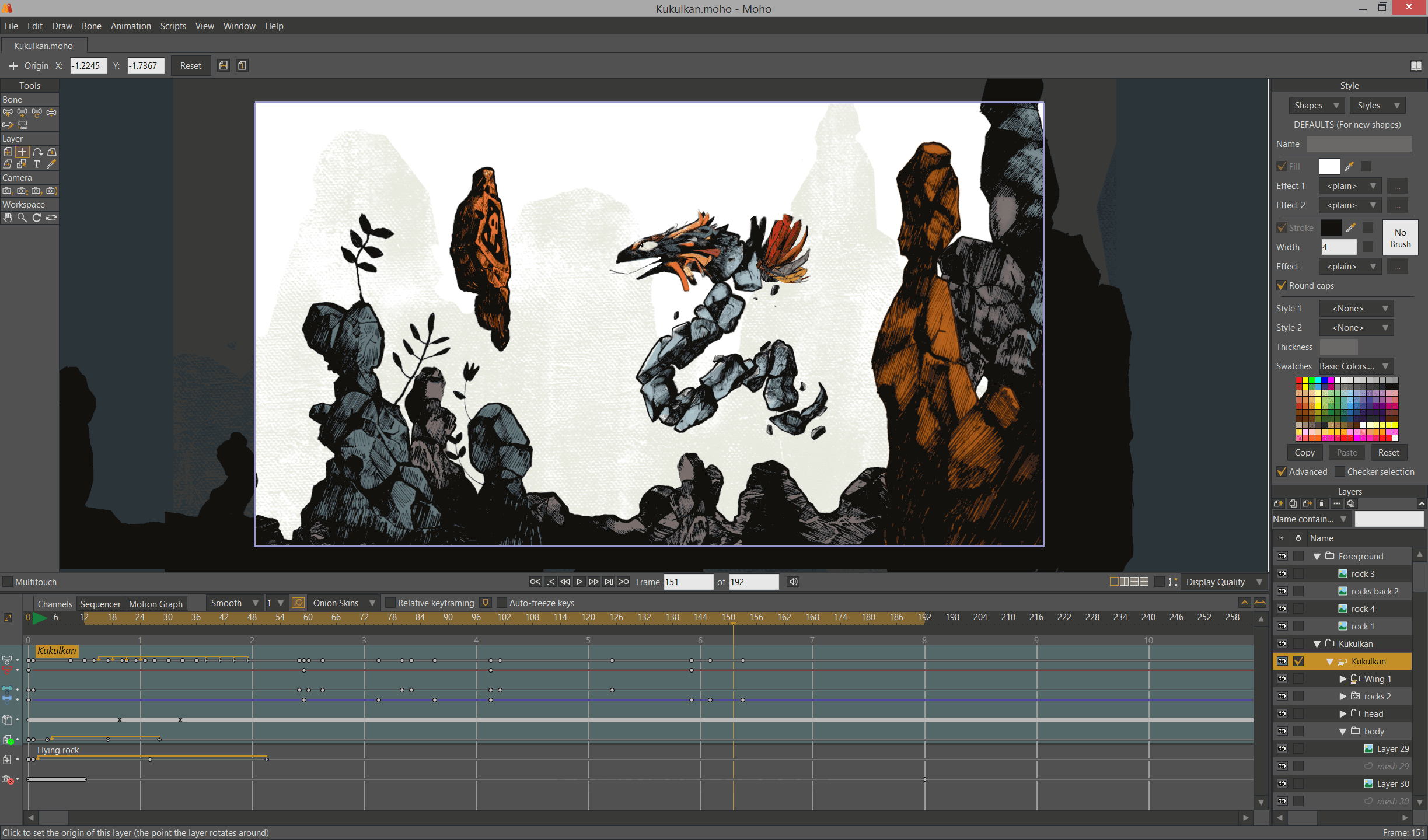Select the Eyedropper tool in Layer tools

51,164
